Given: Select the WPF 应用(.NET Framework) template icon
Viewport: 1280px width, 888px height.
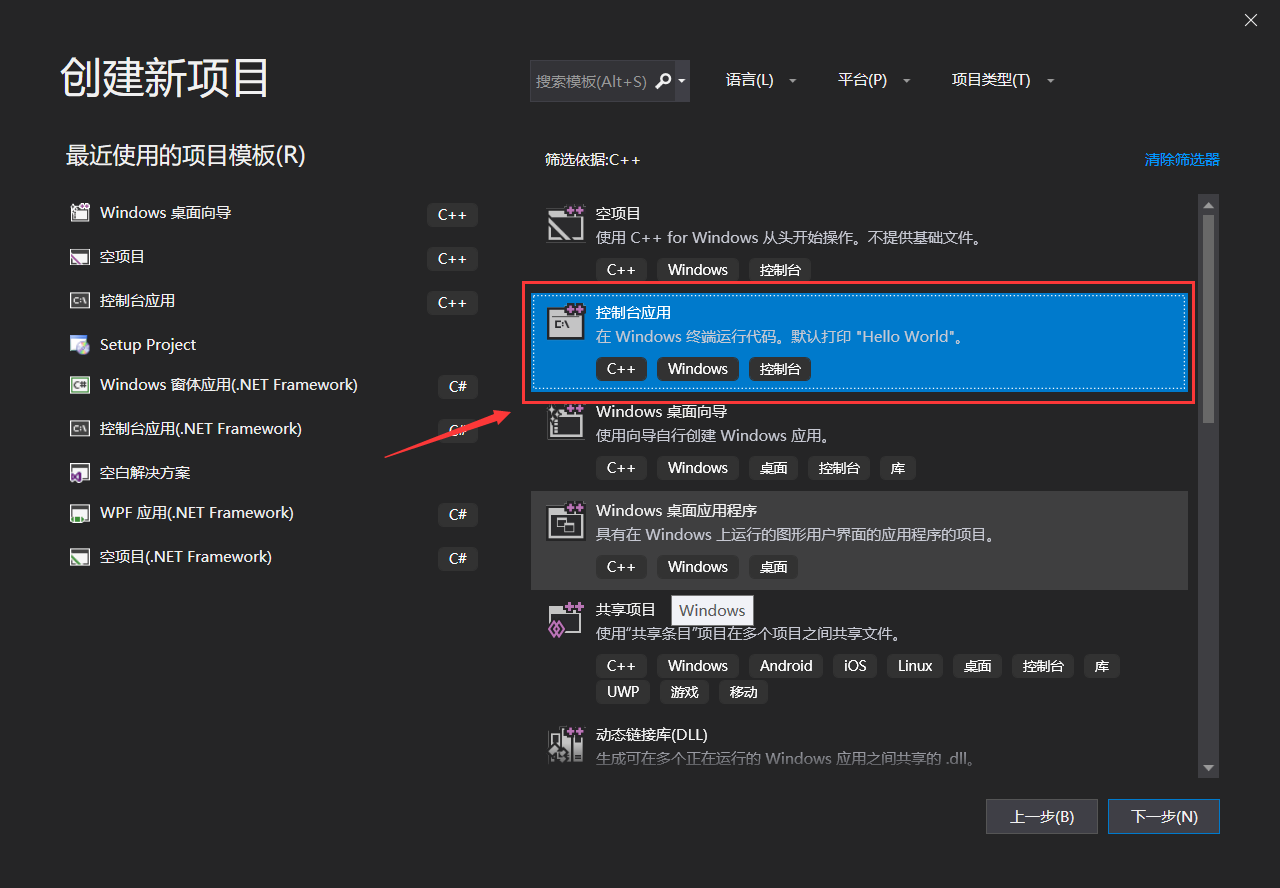Looking at the screenshot, I should [x=79, y=513].
